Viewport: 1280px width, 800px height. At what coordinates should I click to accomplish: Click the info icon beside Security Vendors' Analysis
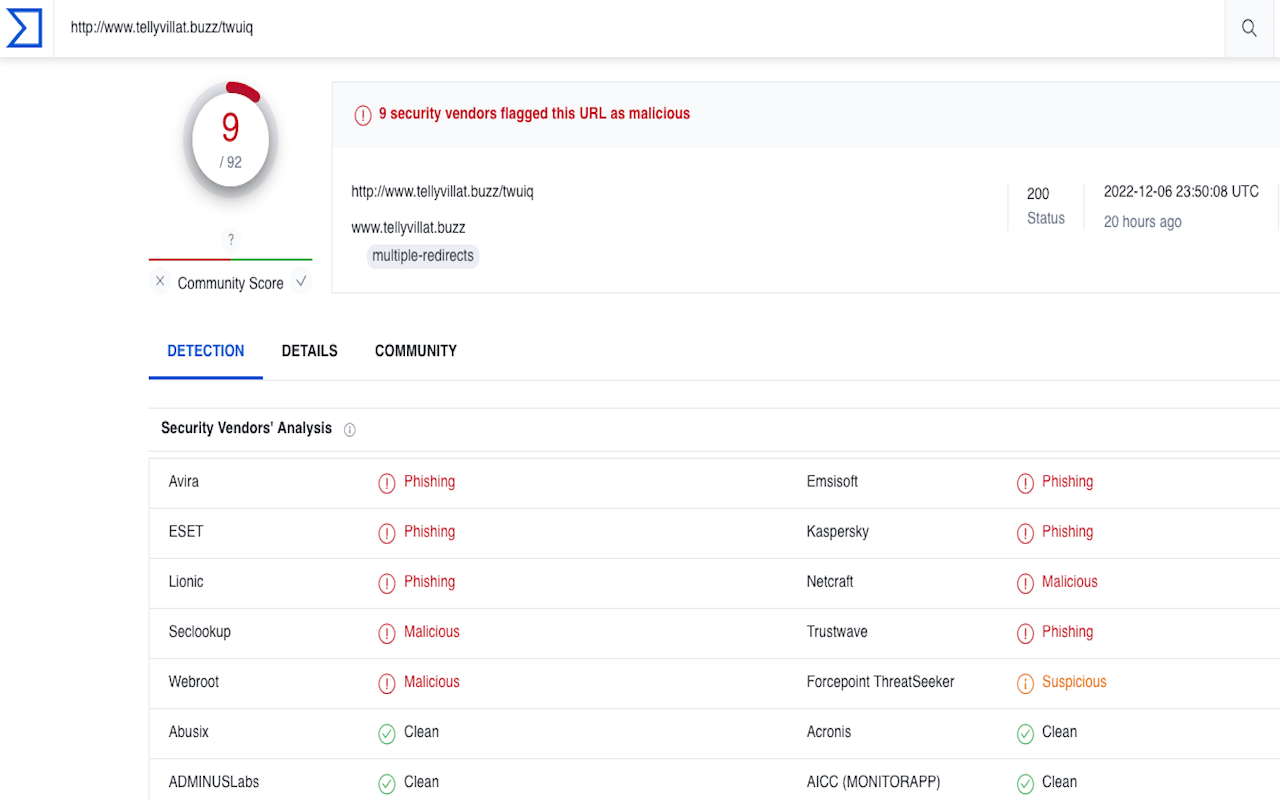click(350, 430)
